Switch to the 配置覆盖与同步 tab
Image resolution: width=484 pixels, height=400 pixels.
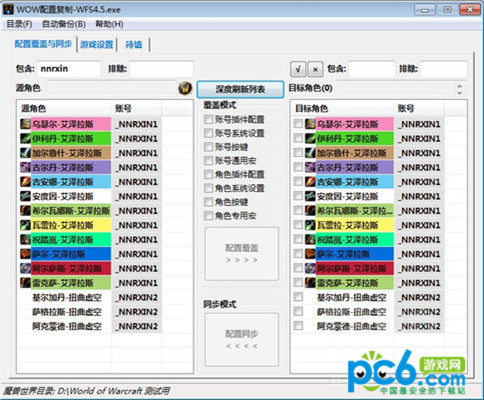point(43,44)
